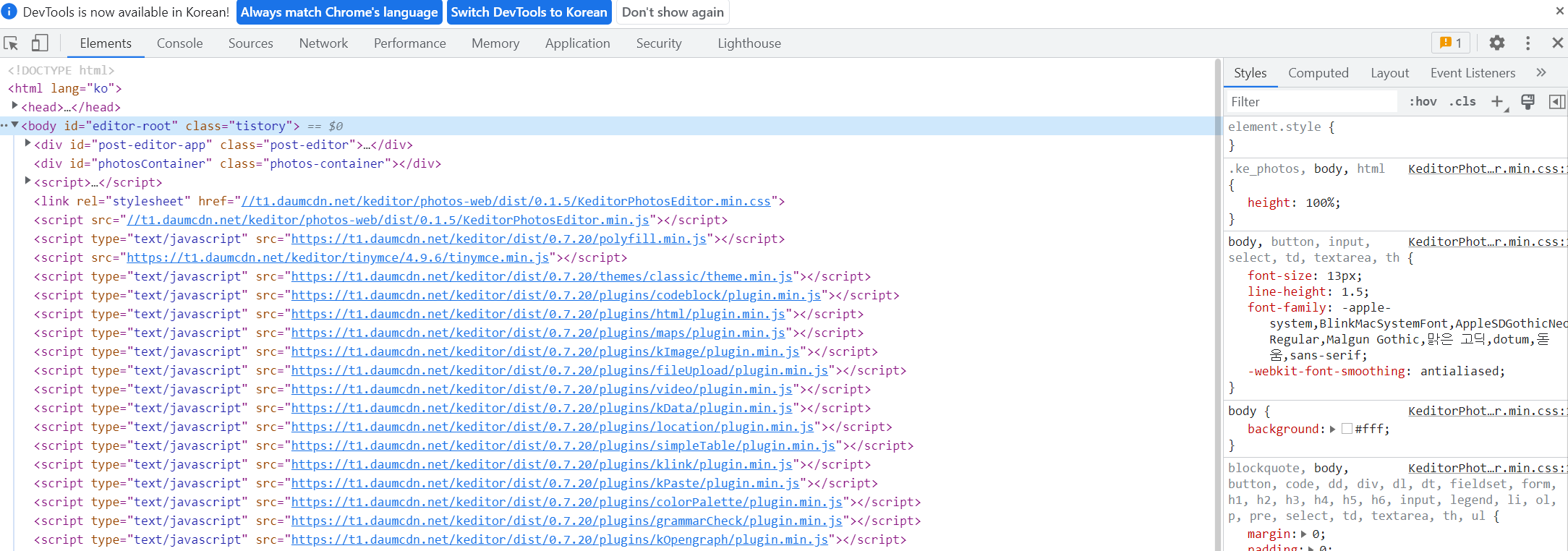Open the Performance tab
The height and width of the screenshot is (551, 1568).
tap(410, 43)
